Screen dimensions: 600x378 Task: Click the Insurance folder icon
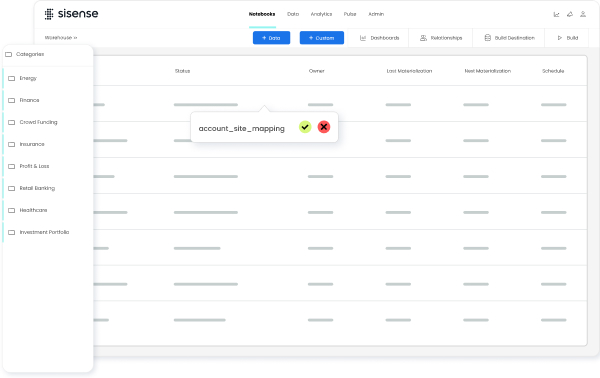11,144
